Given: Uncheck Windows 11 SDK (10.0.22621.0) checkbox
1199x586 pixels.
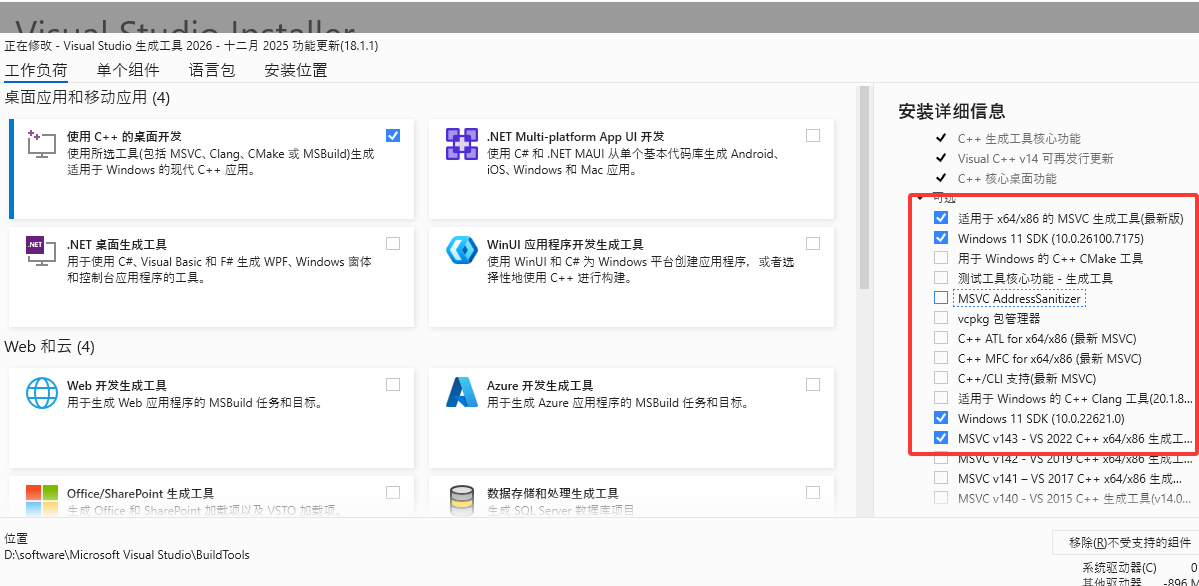Looking at the screenshot, I should 941,418.
